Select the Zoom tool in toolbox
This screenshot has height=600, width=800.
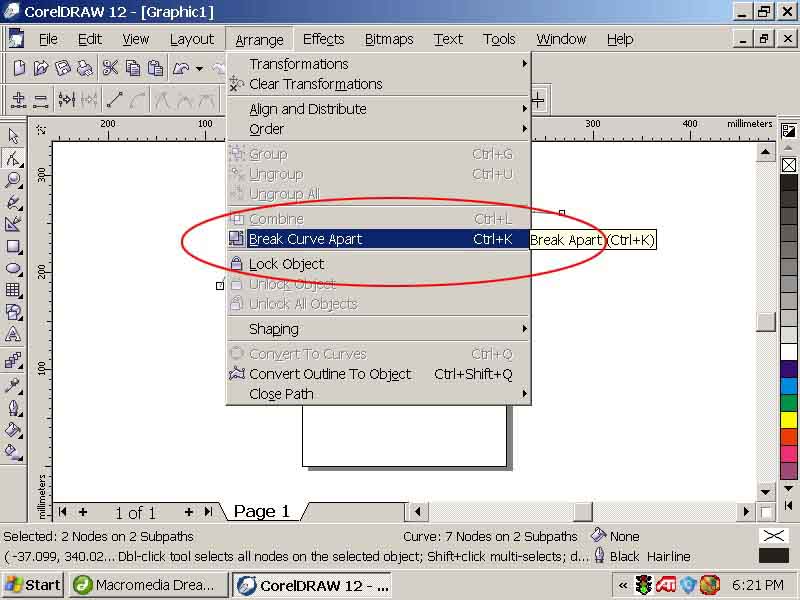point(13,180)
